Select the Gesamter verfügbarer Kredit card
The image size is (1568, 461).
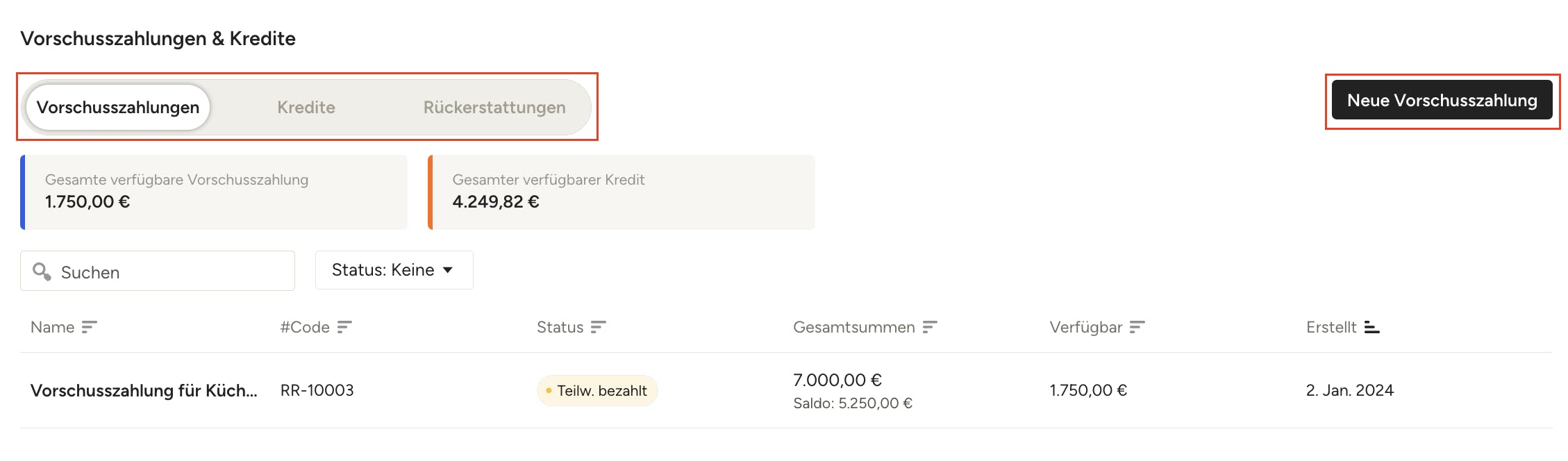pyautogui.click(x=622, y=192)
